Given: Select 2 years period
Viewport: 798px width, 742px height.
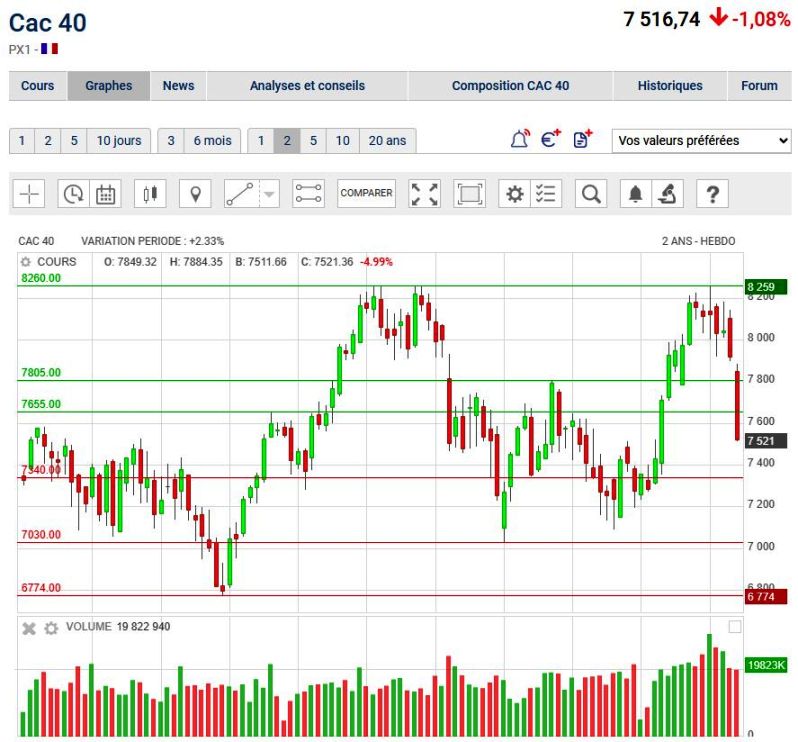Looking at the screenshot, I should tap(287, 140).
